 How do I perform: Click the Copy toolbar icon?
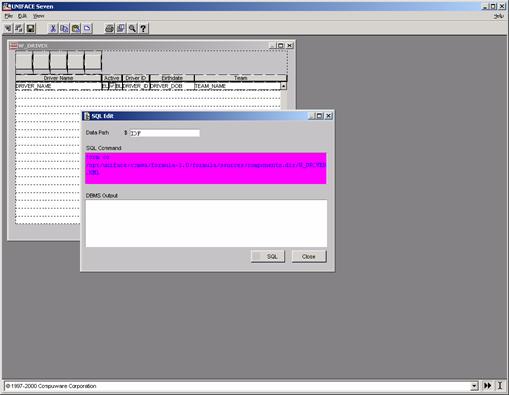(64, 28)
